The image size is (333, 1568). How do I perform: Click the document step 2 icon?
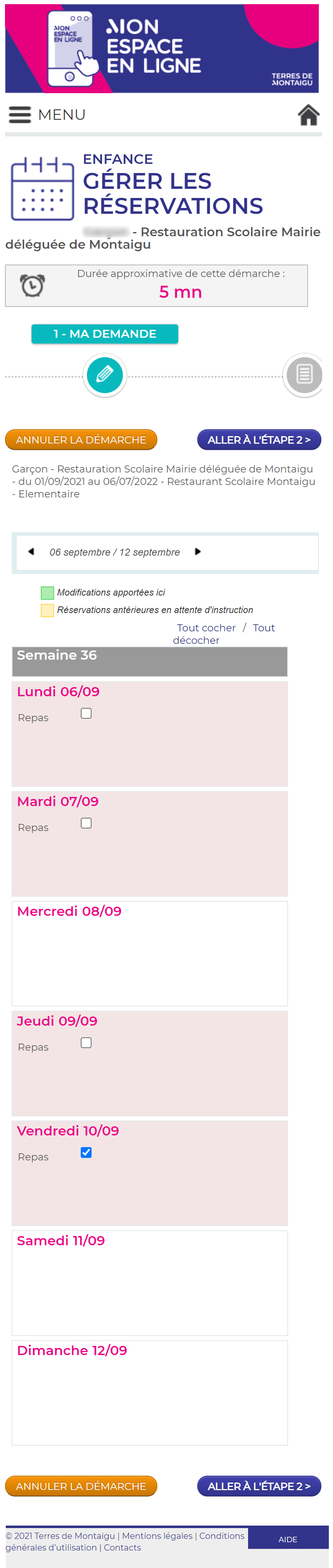[x=304, y=374]
